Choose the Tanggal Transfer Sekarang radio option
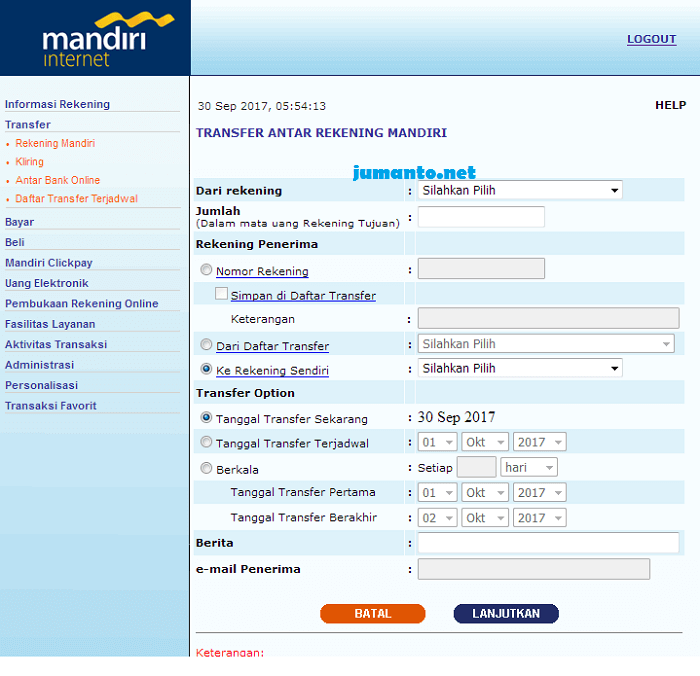The height and width of the screenshot is (676, 700). tap(206, 417)
